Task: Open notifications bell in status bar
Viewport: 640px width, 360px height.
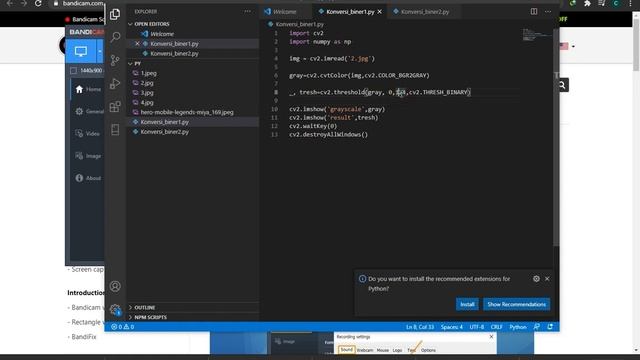Action: coord(550,327)
